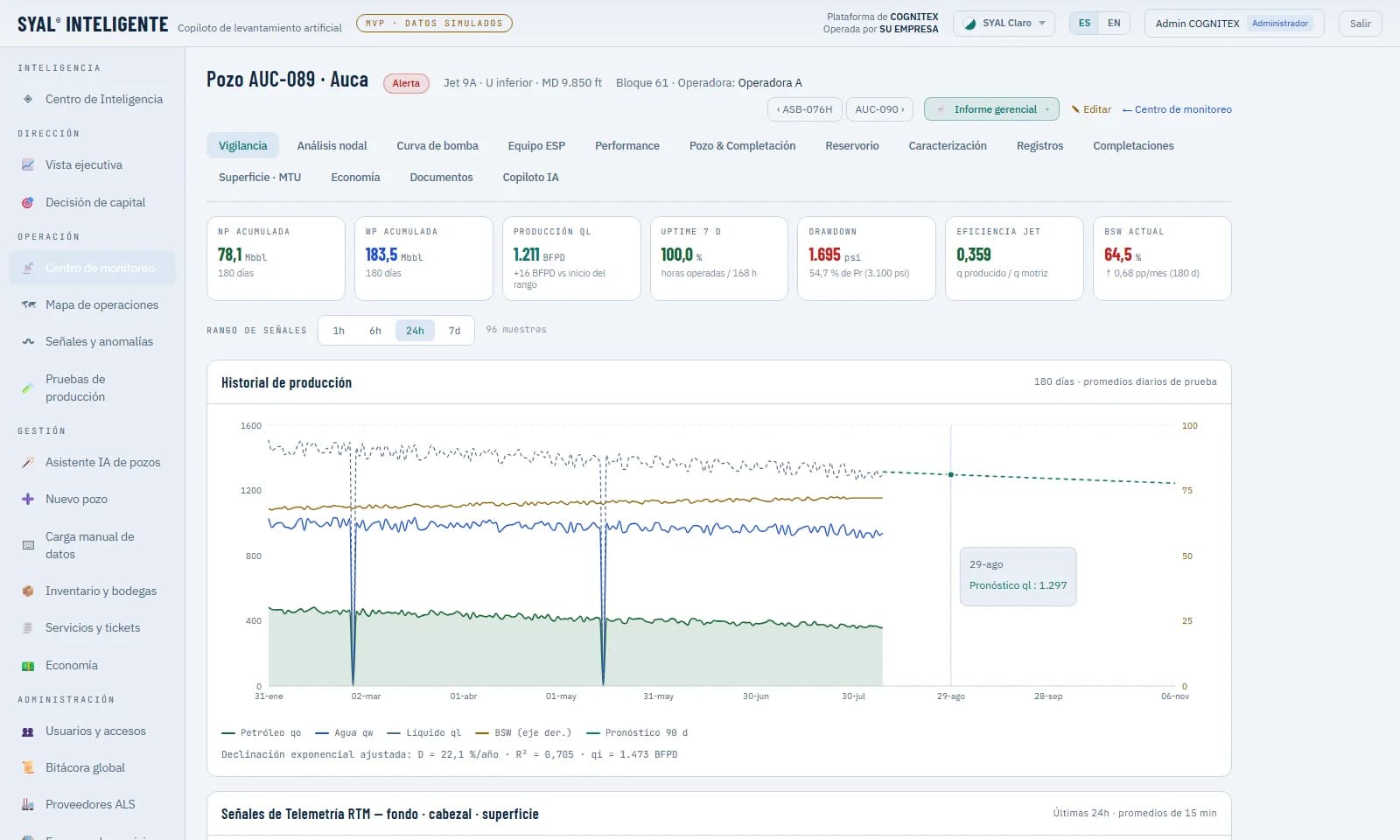1400x840 pixels.
Task: Switch to the Curva de bomba tab
Action: tap(437, 145)
